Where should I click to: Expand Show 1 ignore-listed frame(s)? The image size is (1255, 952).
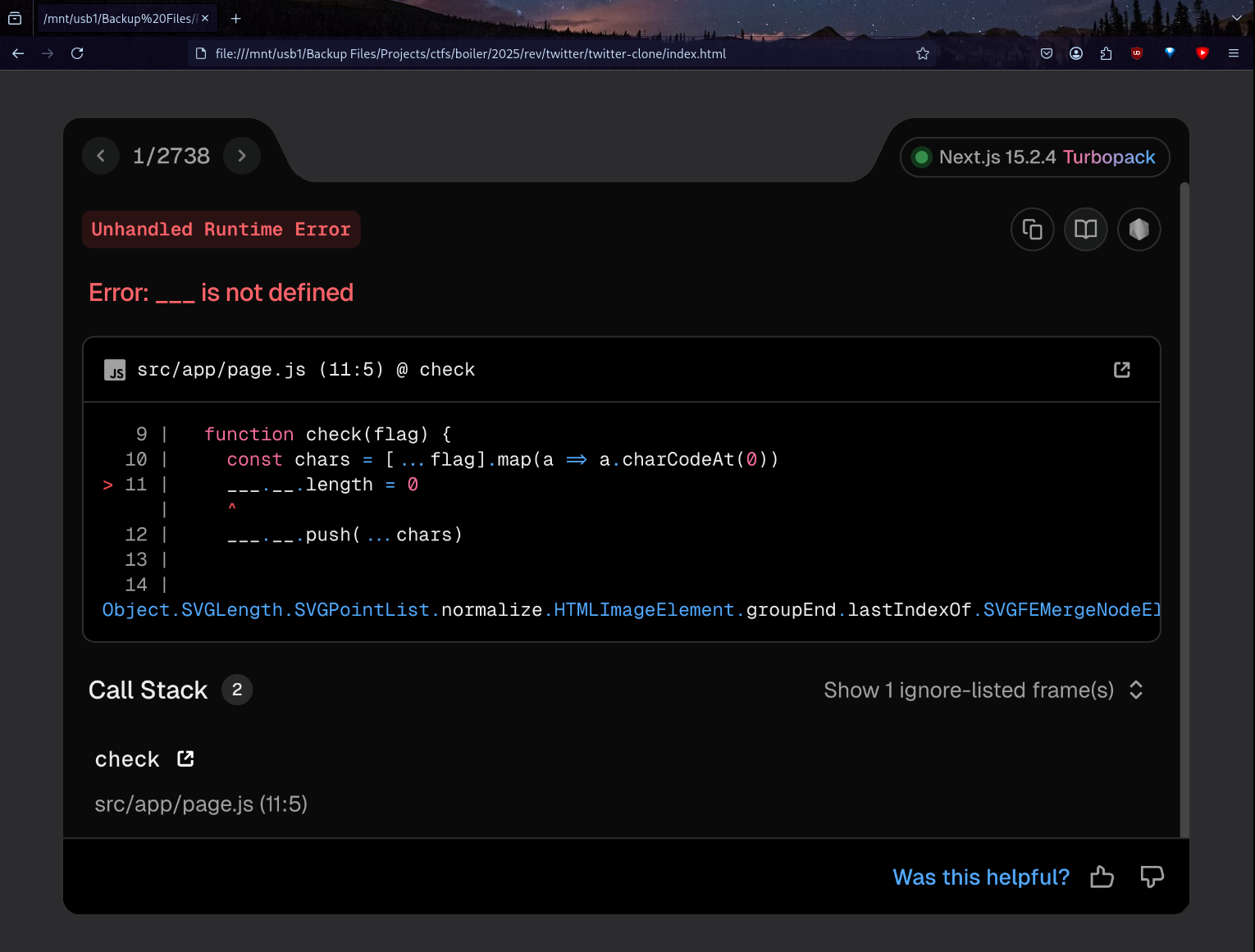[983, 690]
